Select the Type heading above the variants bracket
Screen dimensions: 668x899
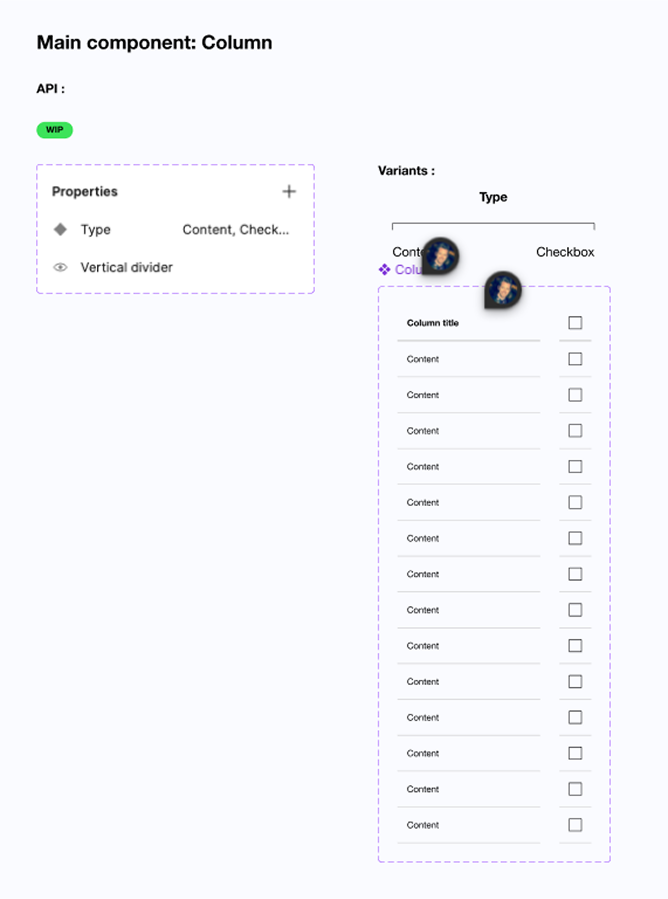click(493, 197)
